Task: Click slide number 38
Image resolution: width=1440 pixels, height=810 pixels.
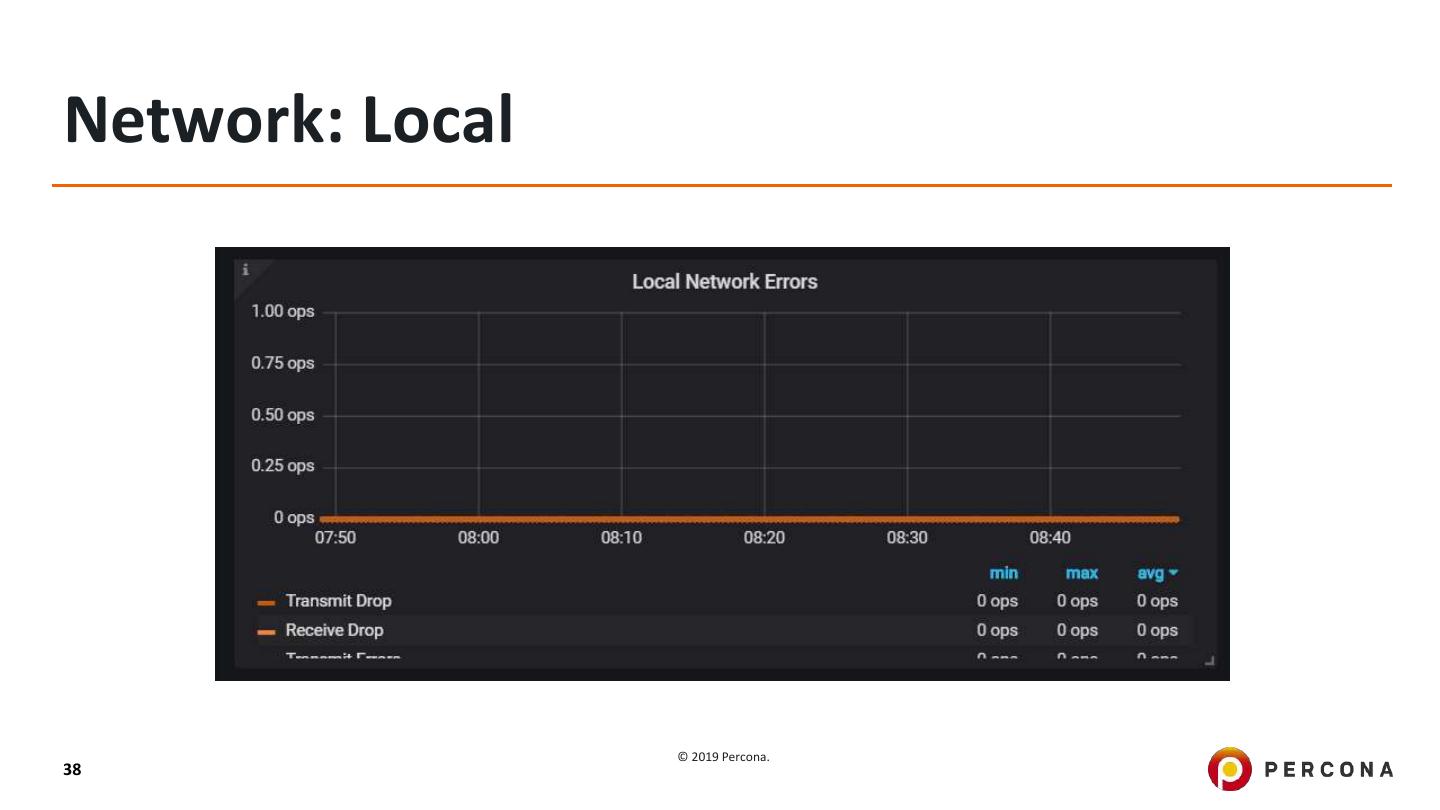Action: 72,770
